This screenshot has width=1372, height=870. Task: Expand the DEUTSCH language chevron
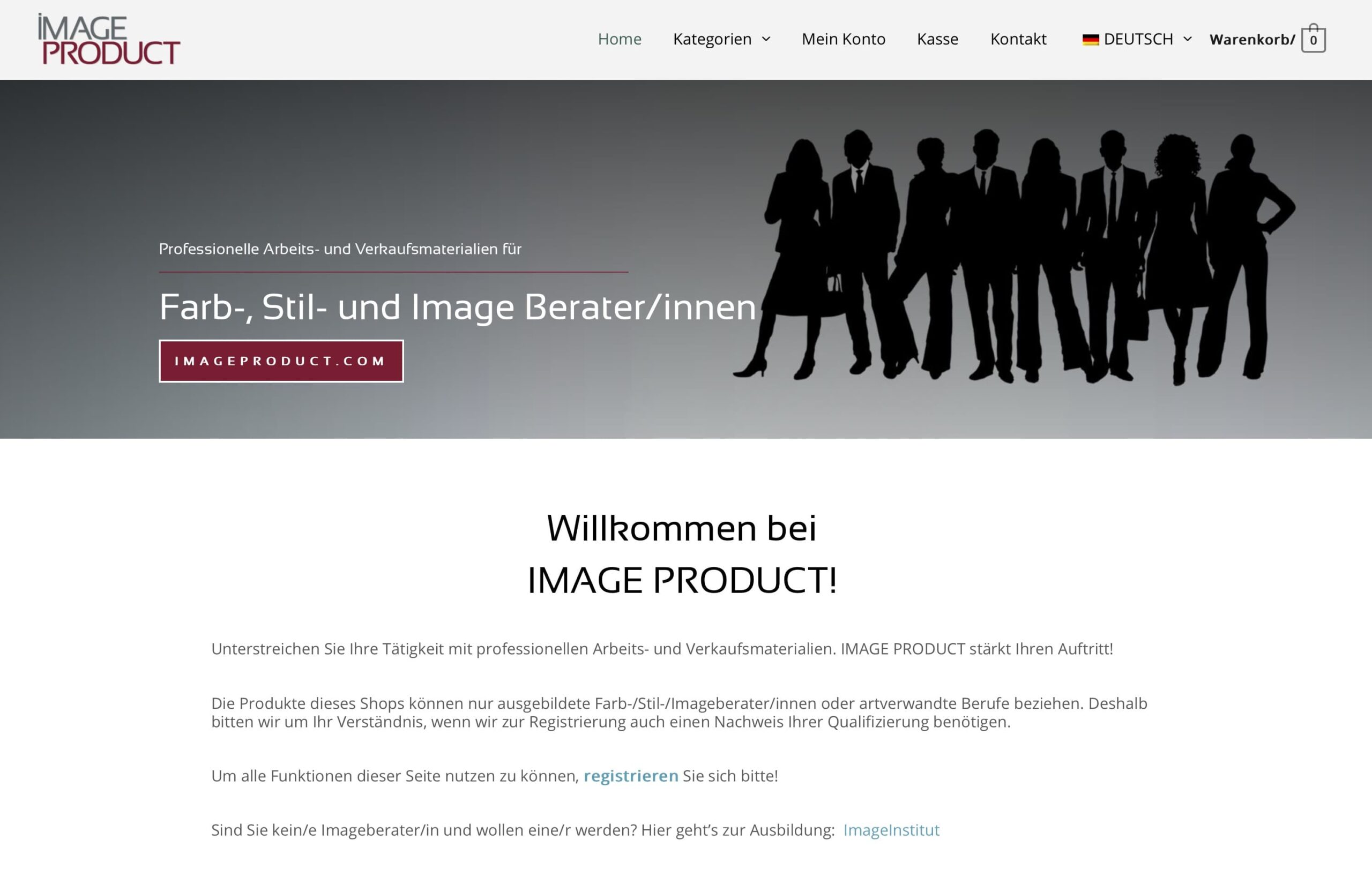pos(1188,39)
